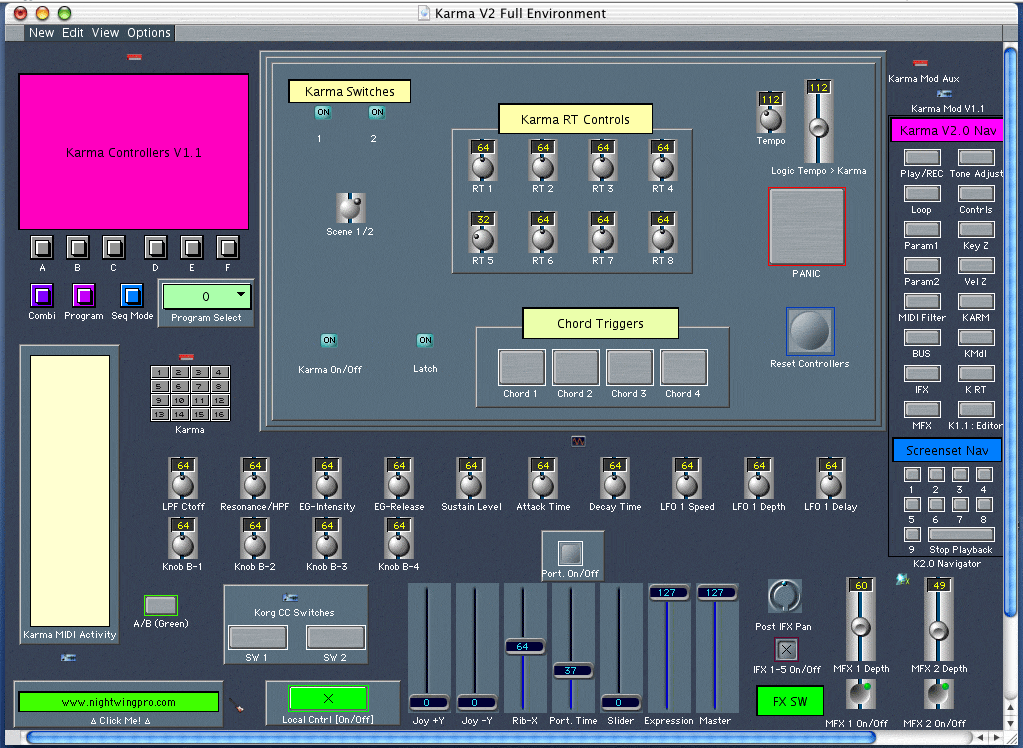Screen dimensions: 1023x748
Task: Open the Program Select dropdown
Action: click(x=241, y=296)
